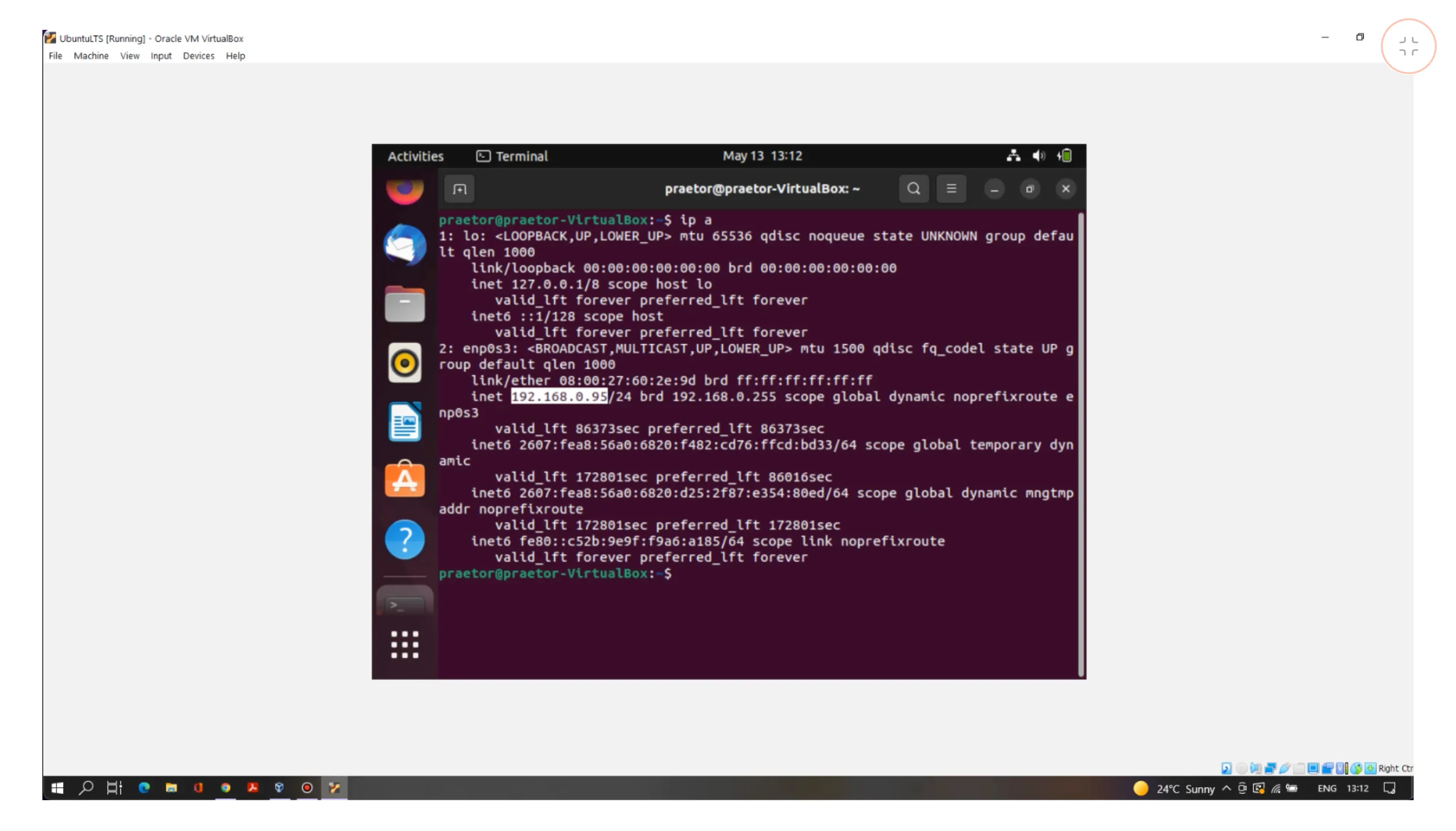The height and width of the screenshot is (831, 1456).
Task: Open Thunderbird mail from the dock
Action: click(404, 246)
